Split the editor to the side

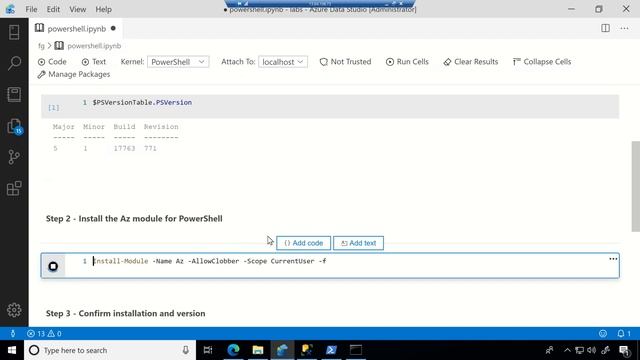605,28
